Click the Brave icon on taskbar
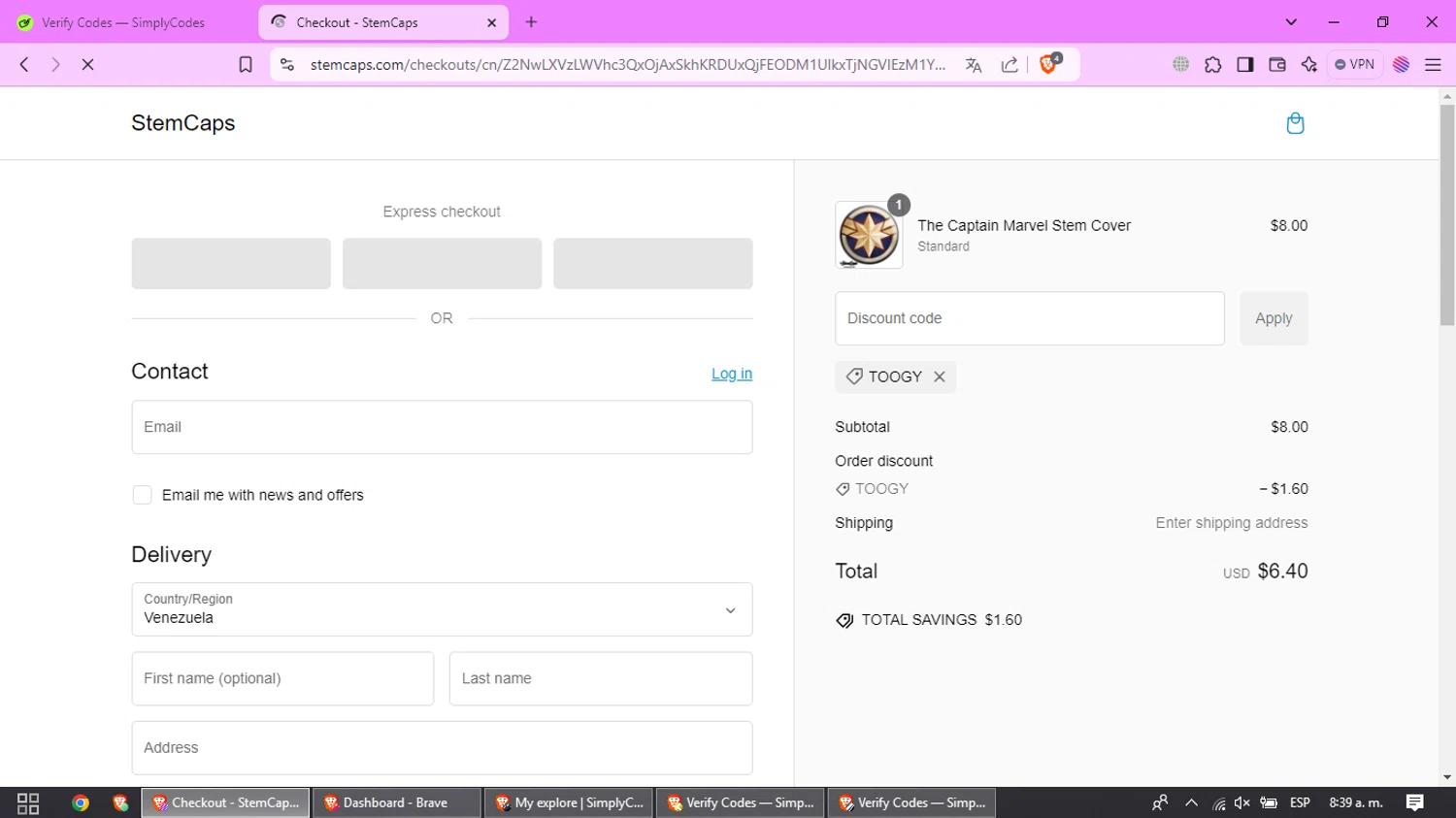This screenshot has height=818, width=1456. 120,802
